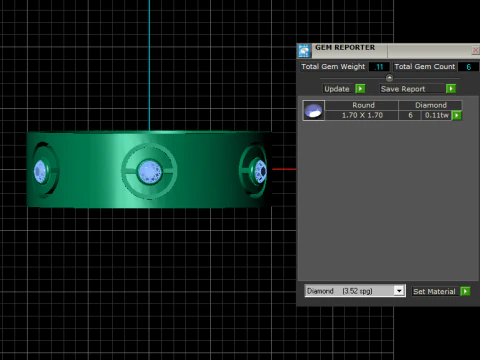The width and height of the screenshot is (480, 360).
Task: Click the Total Gem Count label
Action: point(424,67)
